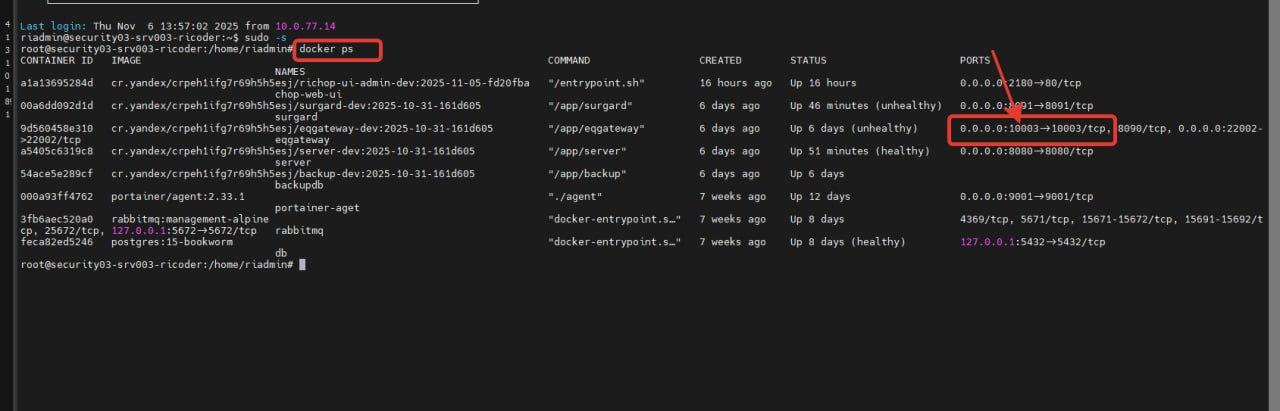Click container ID 9d560458e310
Image resolution: width=1280 pixels, height=411 pixels.
click(56, 128)
